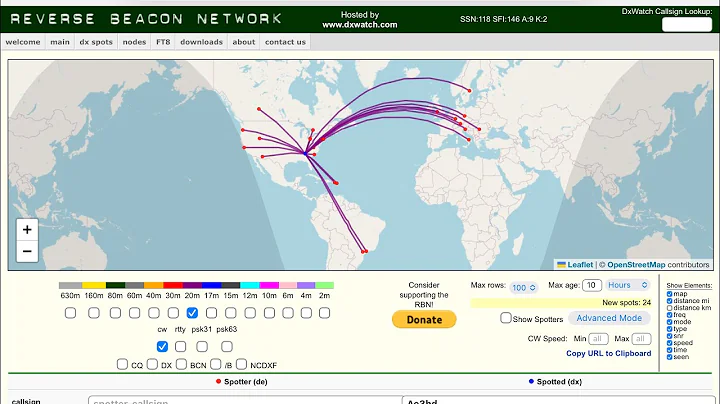Image resolution: width=720 pixels, height=404 pixels.
Task: Enable the 630m band checkbox
Action: pos(70,313)
